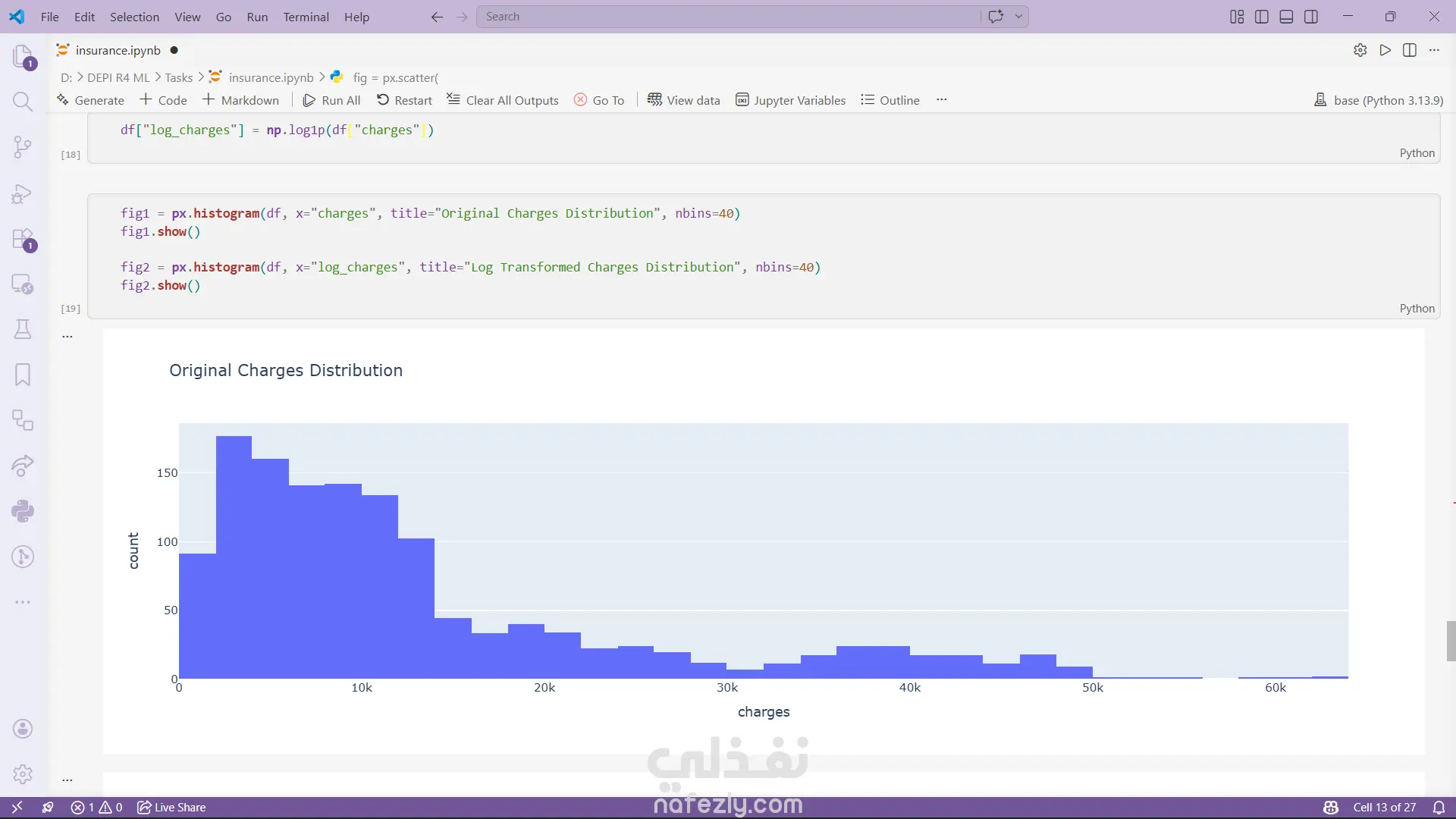This screenshot has height=819, width=1456.
Task: Switch to the insurance.ipynb tab
Action: pyautogui.click(x=118, y=50)
